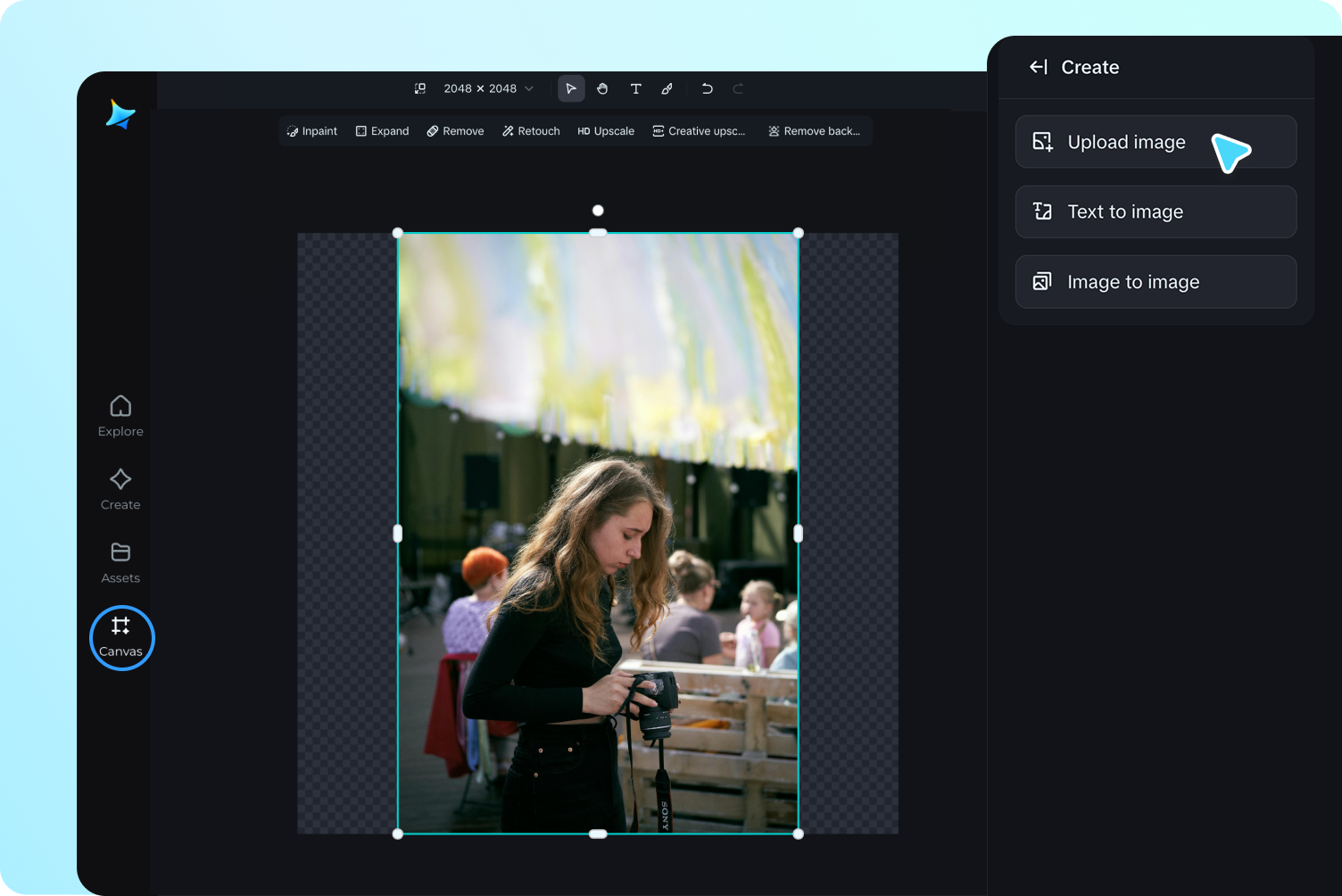
Task: Click the canvas resize icon
Action: [x=420, y=88]
